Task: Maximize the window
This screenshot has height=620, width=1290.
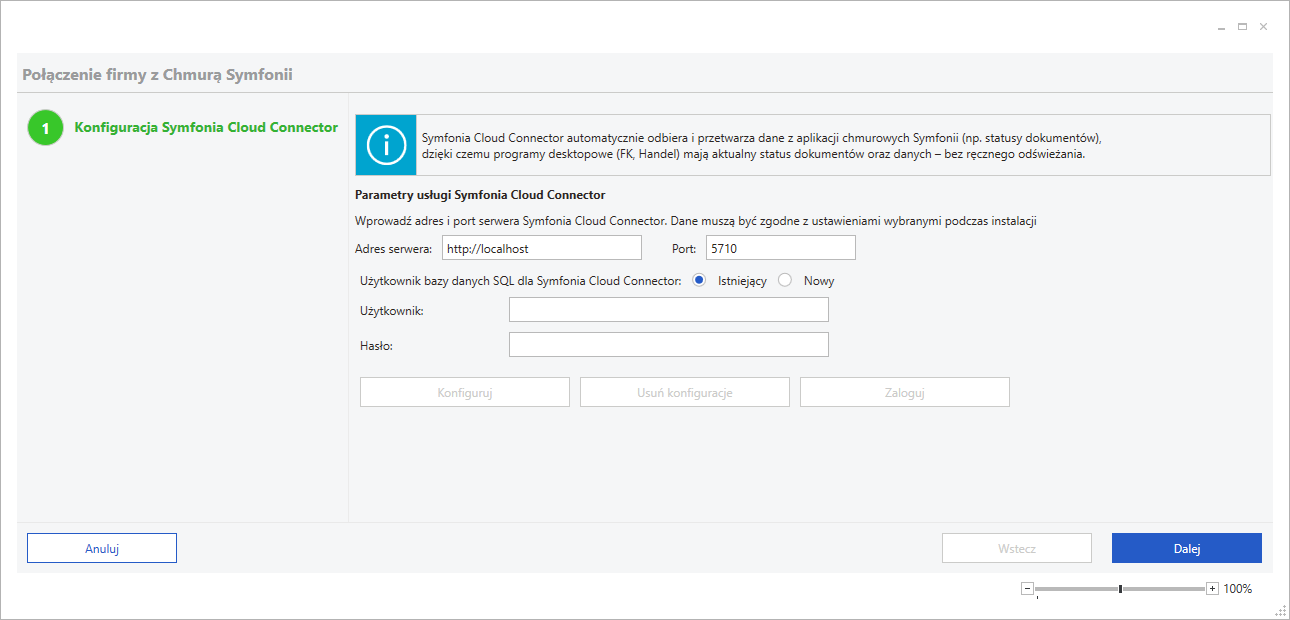Action: (1243, 27)
